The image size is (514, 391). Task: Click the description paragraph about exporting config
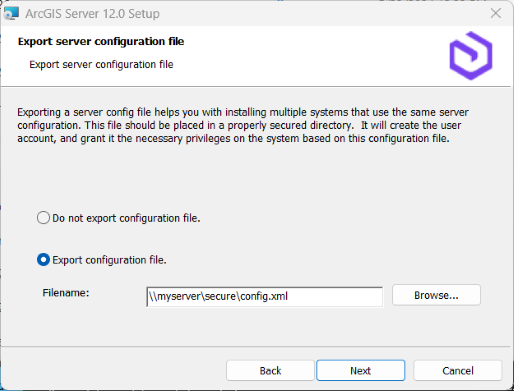point(243,125)
